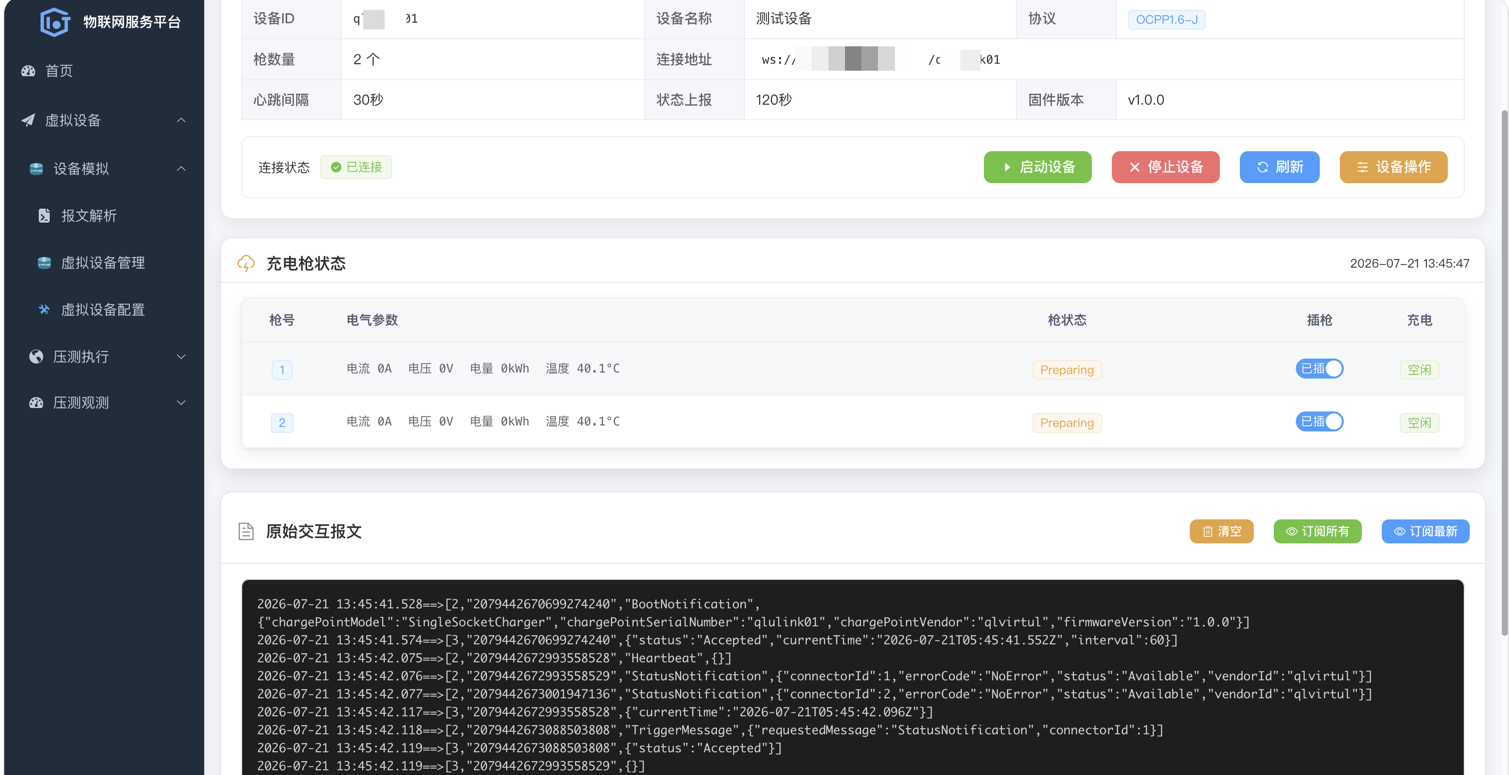1509x775 pixels.
Task: Click the IoT platform logo icon
Action: point(55,21)
